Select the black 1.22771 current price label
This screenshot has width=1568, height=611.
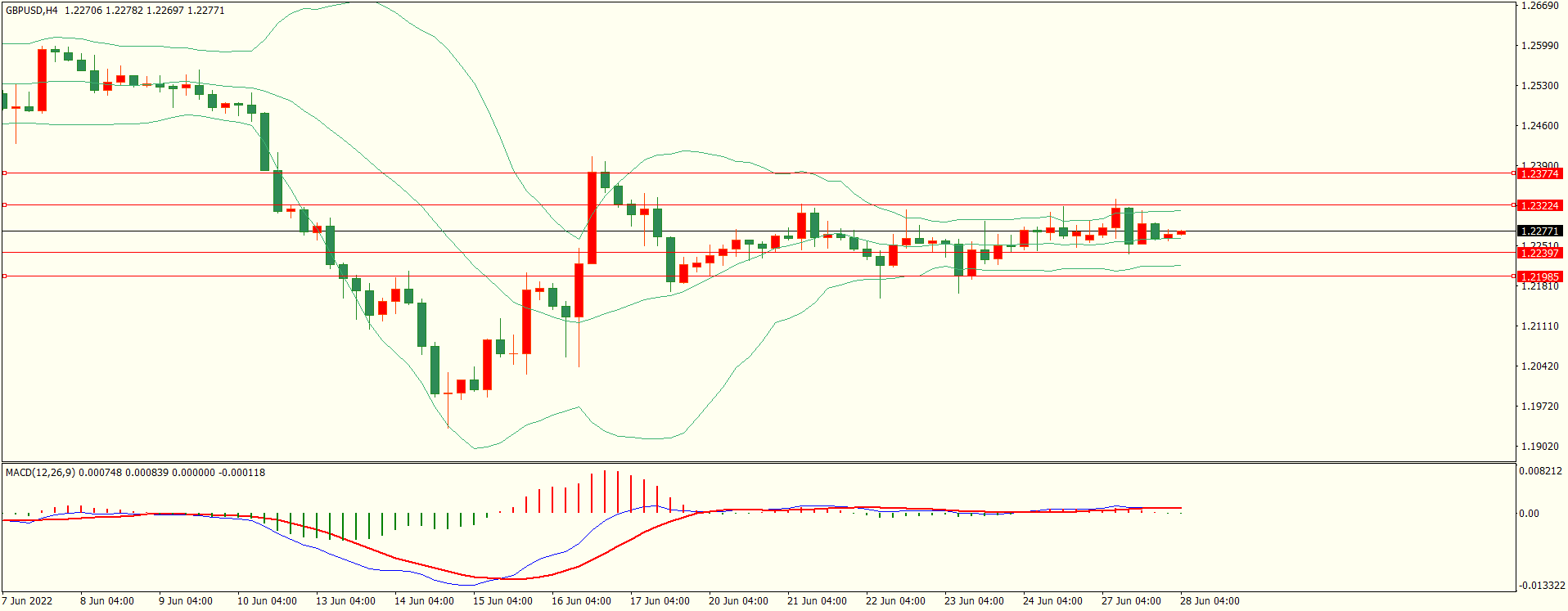(x=1539, y=231)
